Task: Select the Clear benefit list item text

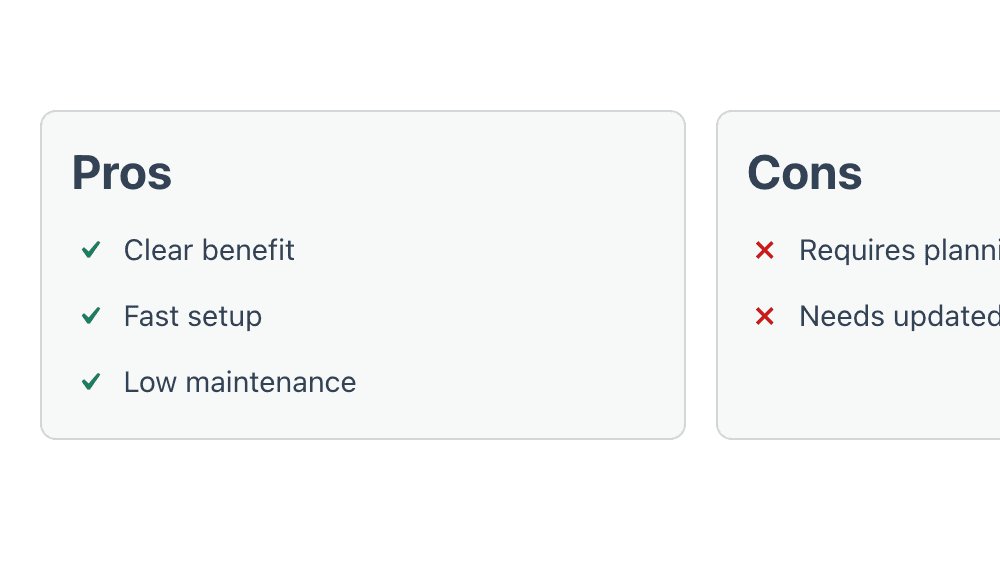Action: point(209,250)
